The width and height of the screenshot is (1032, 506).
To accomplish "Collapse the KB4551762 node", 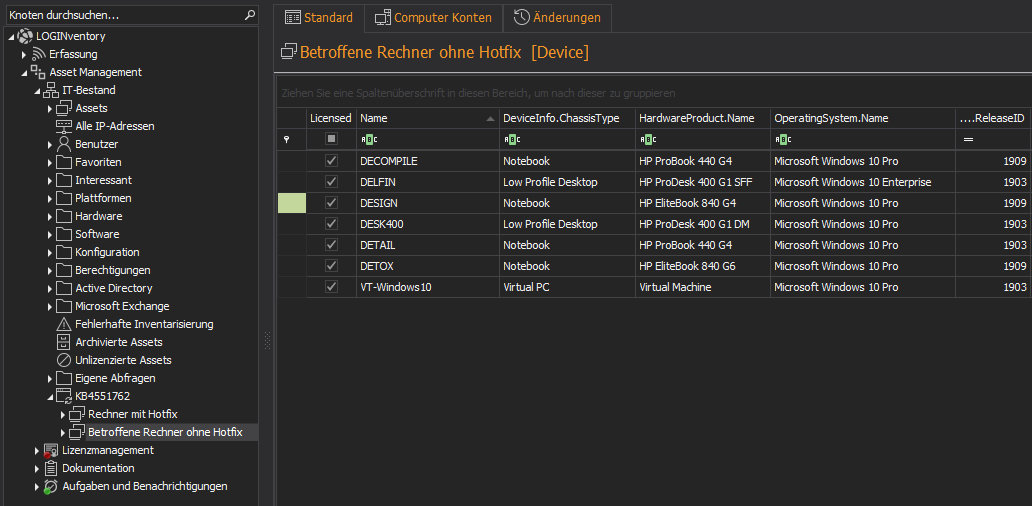I will pos(51,397).
